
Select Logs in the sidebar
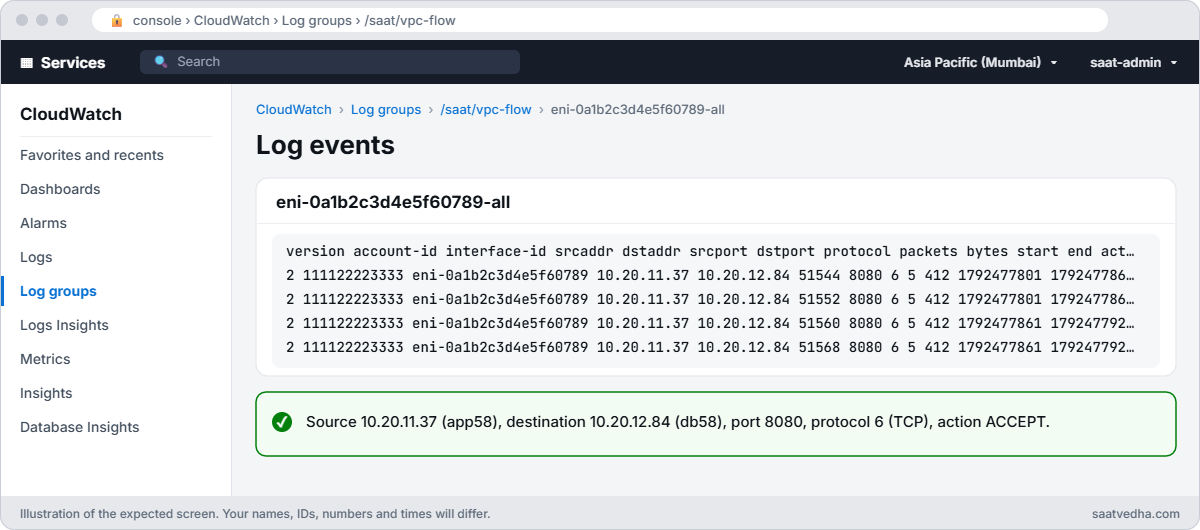[36, 257]
